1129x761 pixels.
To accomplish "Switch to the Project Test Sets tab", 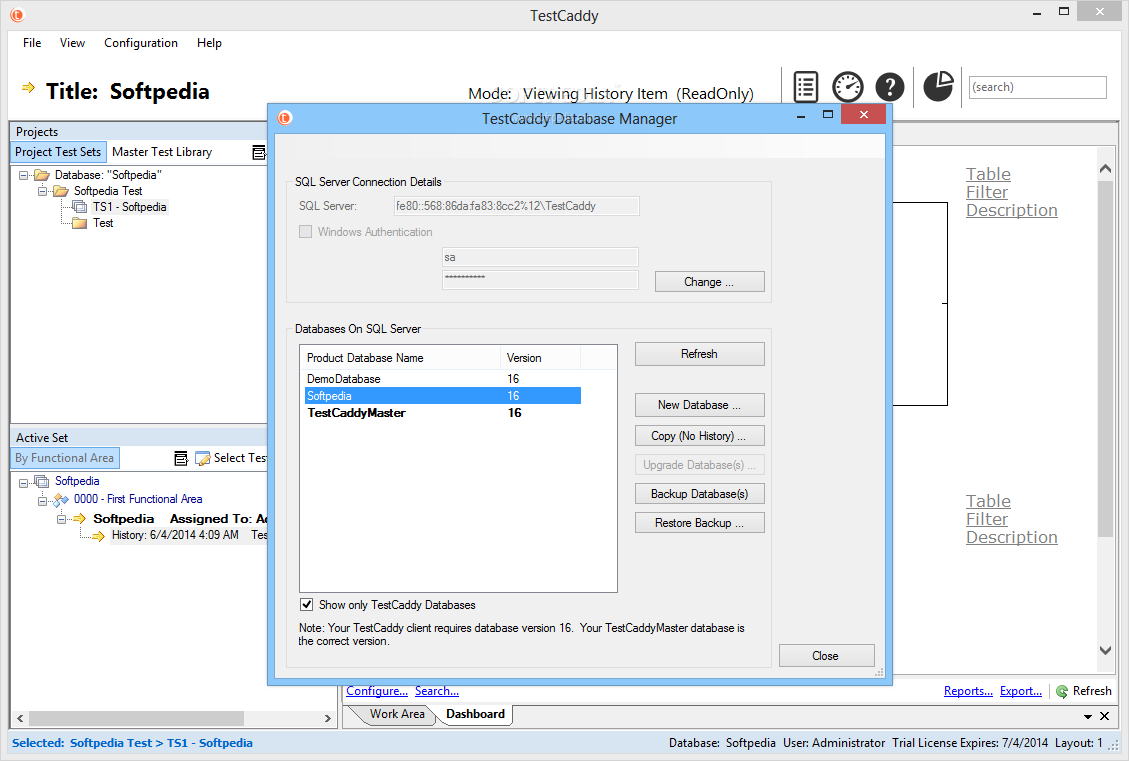I will [x=58, y=152].
